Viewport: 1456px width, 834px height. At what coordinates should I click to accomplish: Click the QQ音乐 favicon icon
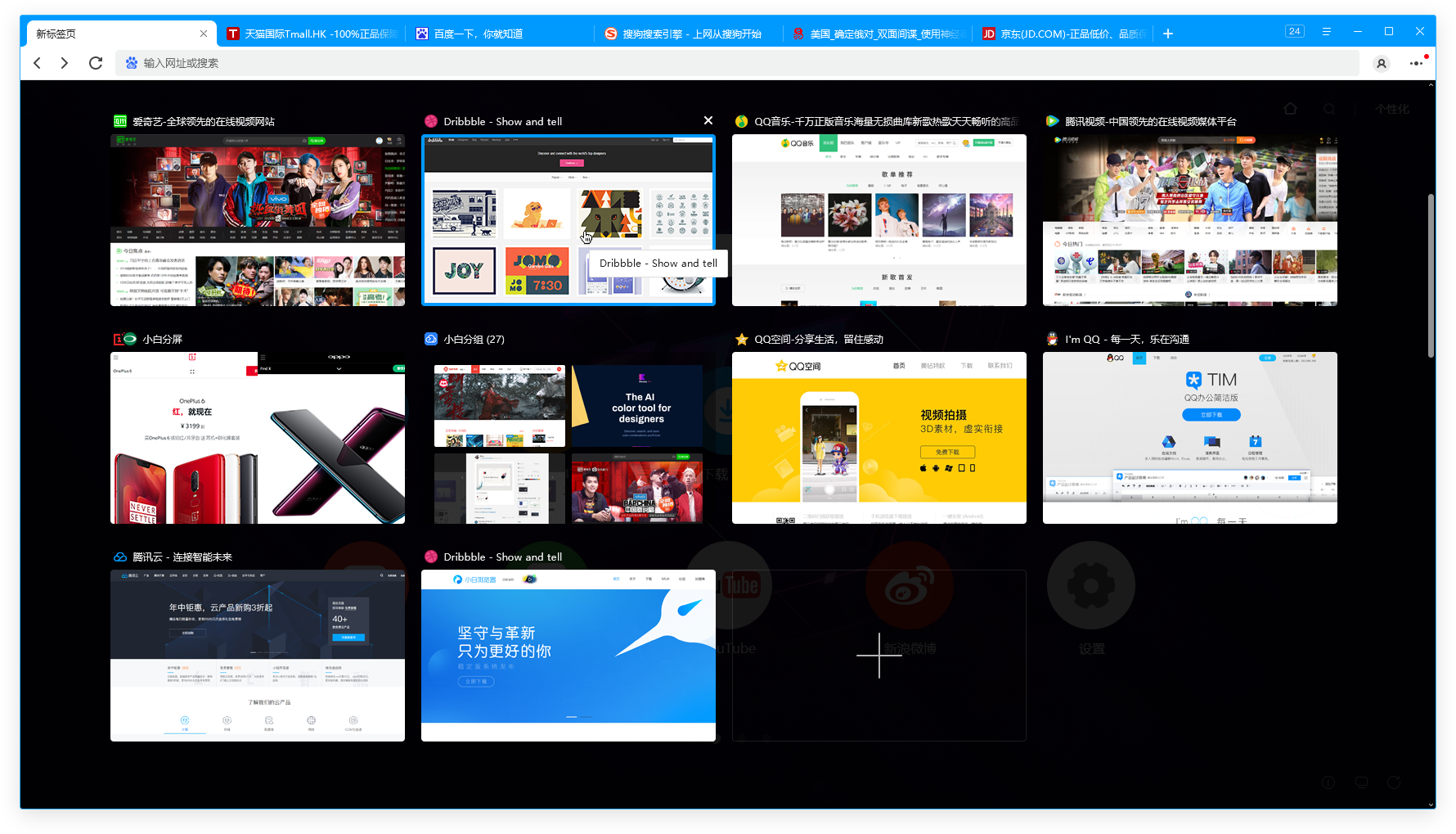pyautogui.click(x=741, y=121)
